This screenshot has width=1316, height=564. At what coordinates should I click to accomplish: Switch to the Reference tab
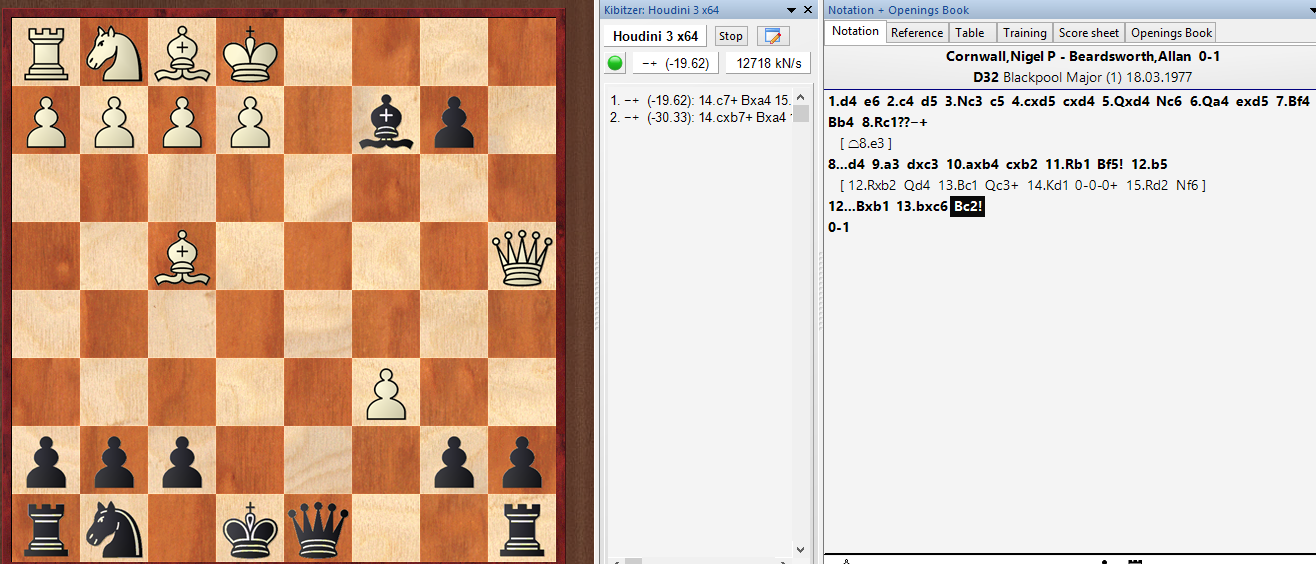[916, 33]
